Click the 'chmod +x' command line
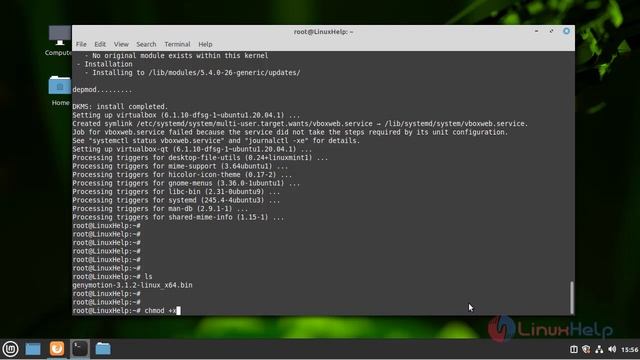The height and width of the screenshot is (360, 640). [x=127, y=311]
